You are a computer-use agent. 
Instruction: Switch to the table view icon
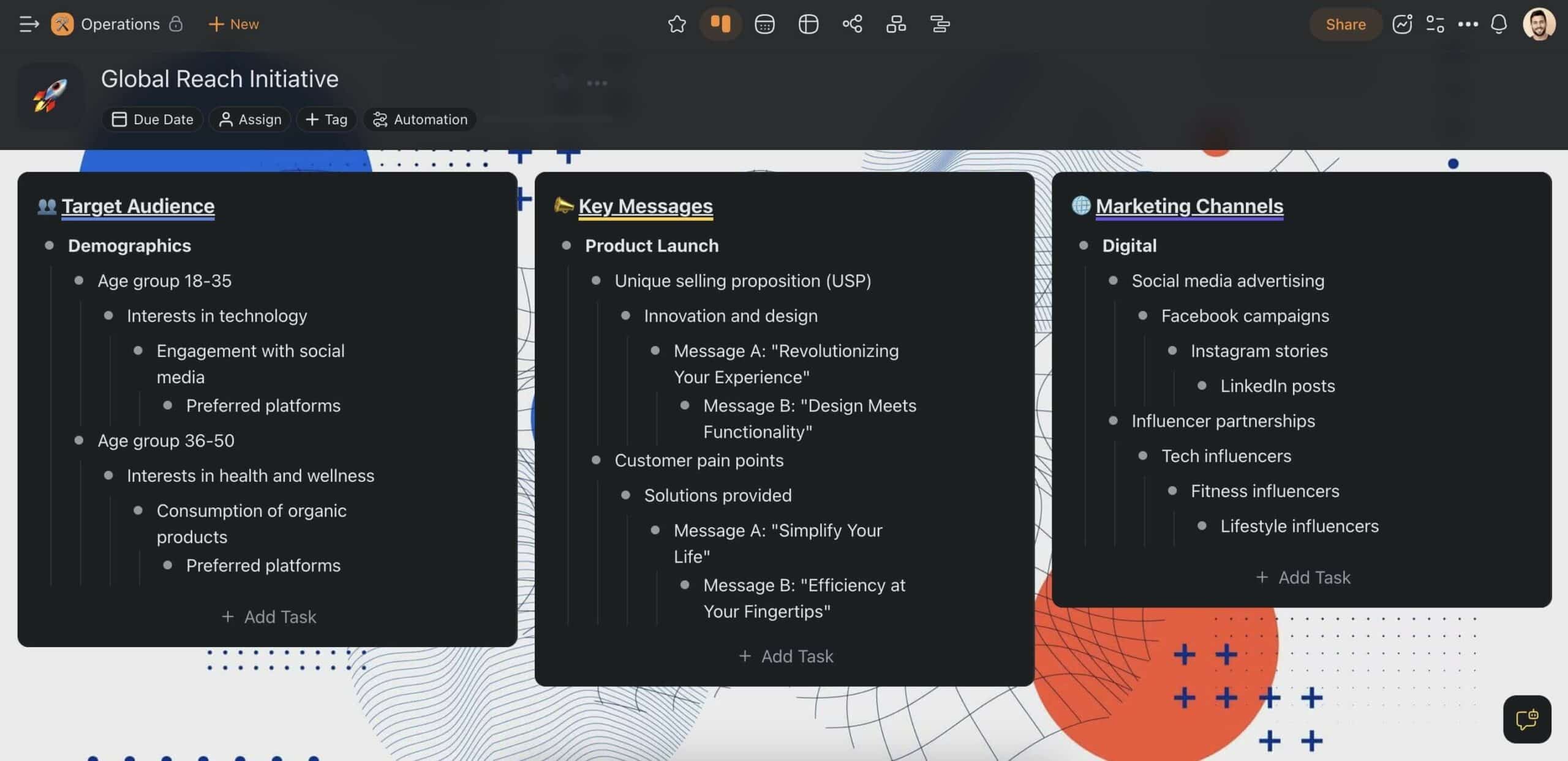pyautogui.click(x=809, y=24)
